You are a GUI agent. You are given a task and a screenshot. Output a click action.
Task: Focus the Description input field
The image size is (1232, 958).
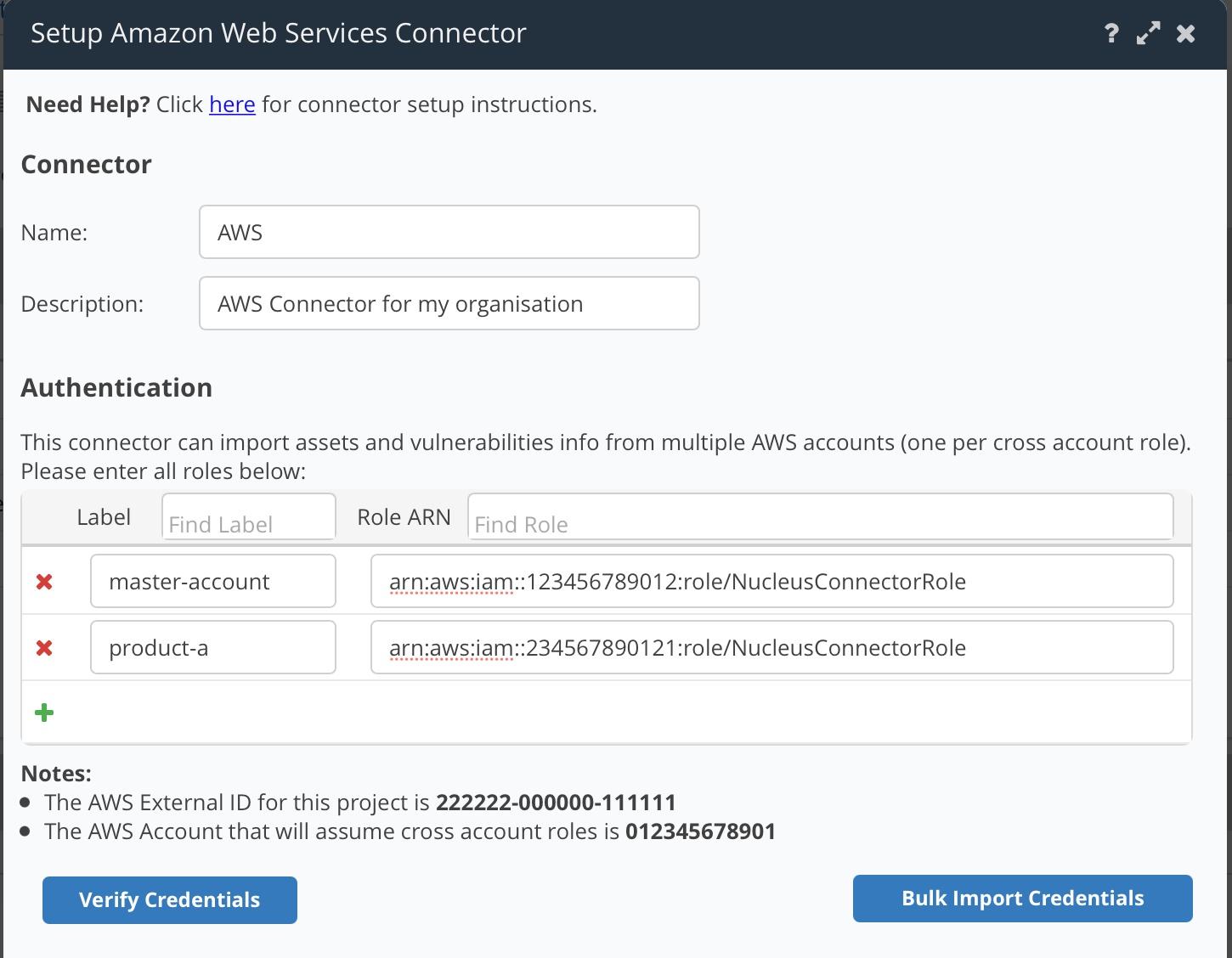449,303
